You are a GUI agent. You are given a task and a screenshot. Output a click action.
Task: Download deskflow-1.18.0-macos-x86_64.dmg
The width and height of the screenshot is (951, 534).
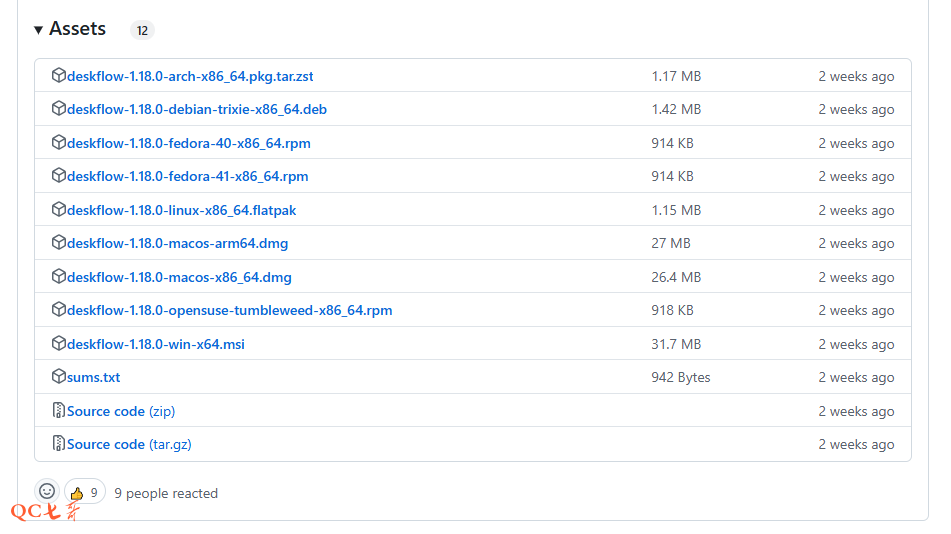179,277
